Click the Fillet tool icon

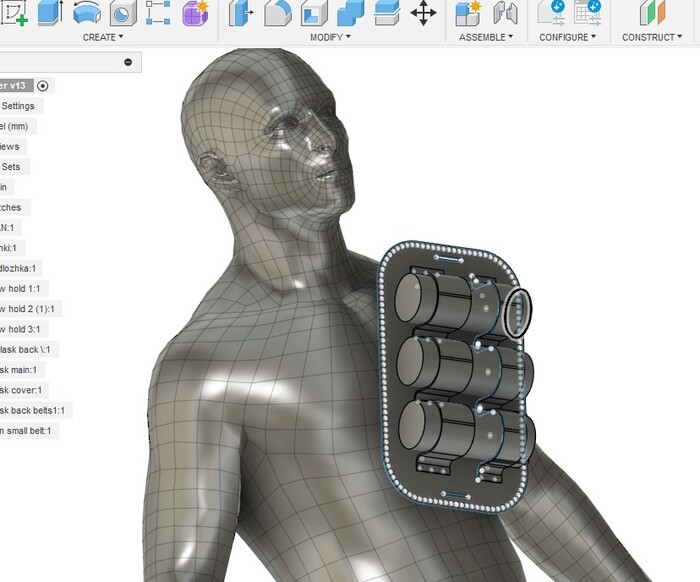[277, 13]
